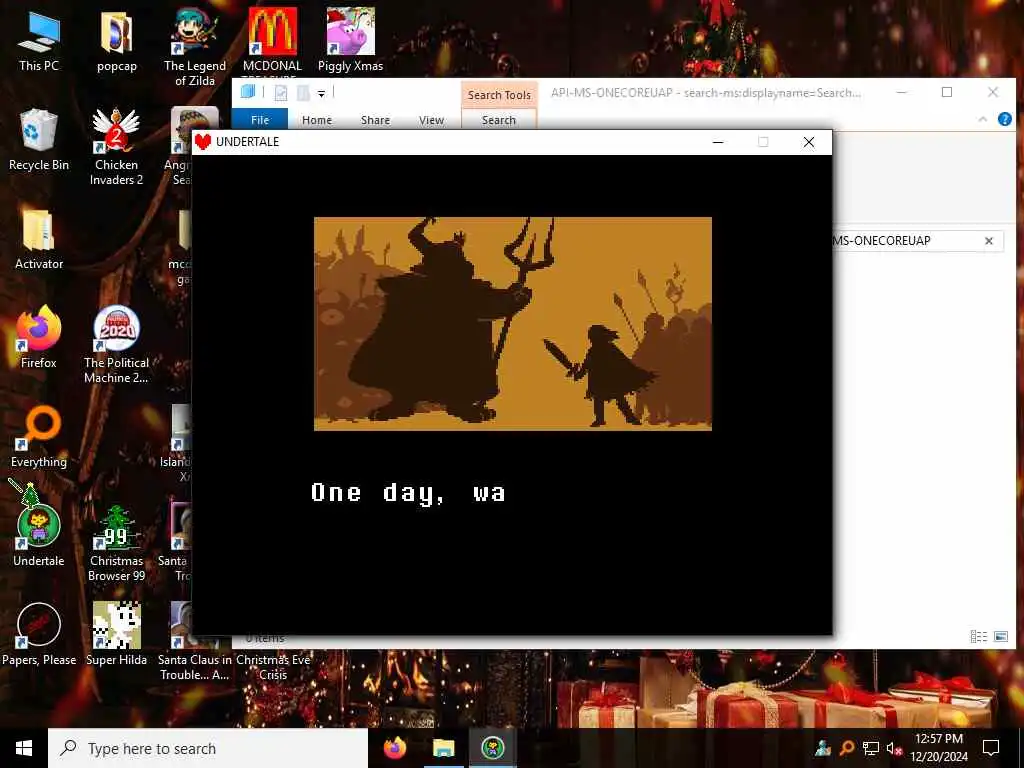Switch Explorer to large icons view

pos(1000,636)
